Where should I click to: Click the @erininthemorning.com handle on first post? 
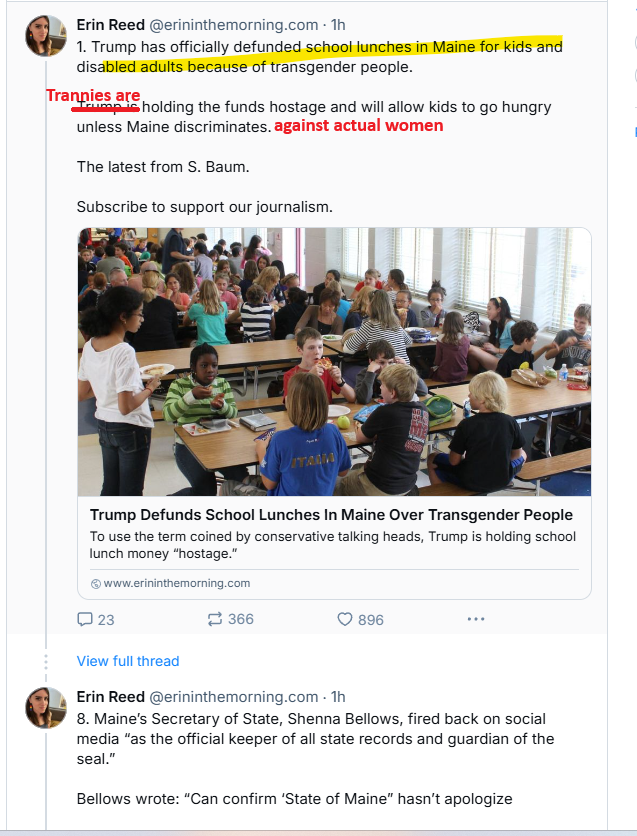(x=236, y=24)
